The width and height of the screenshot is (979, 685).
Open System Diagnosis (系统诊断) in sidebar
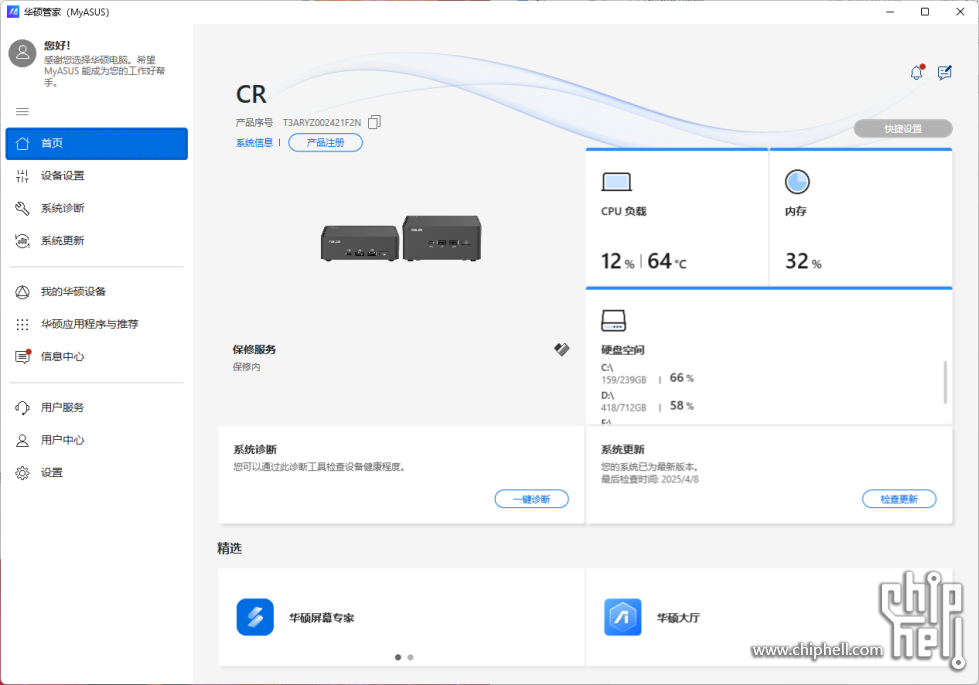(97, 209)
